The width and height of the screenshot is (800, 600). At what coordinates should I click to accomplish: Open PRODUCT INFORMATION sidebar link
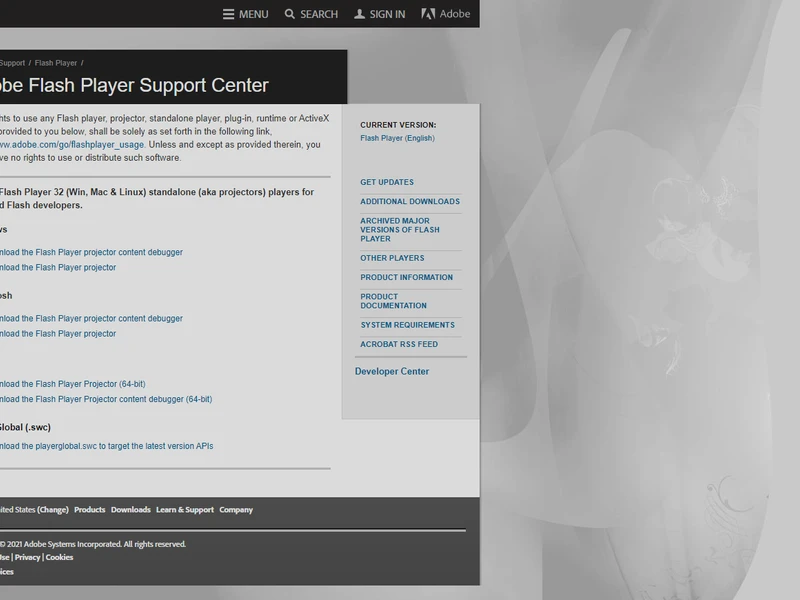pyautogui.click(x=406, y=278)
